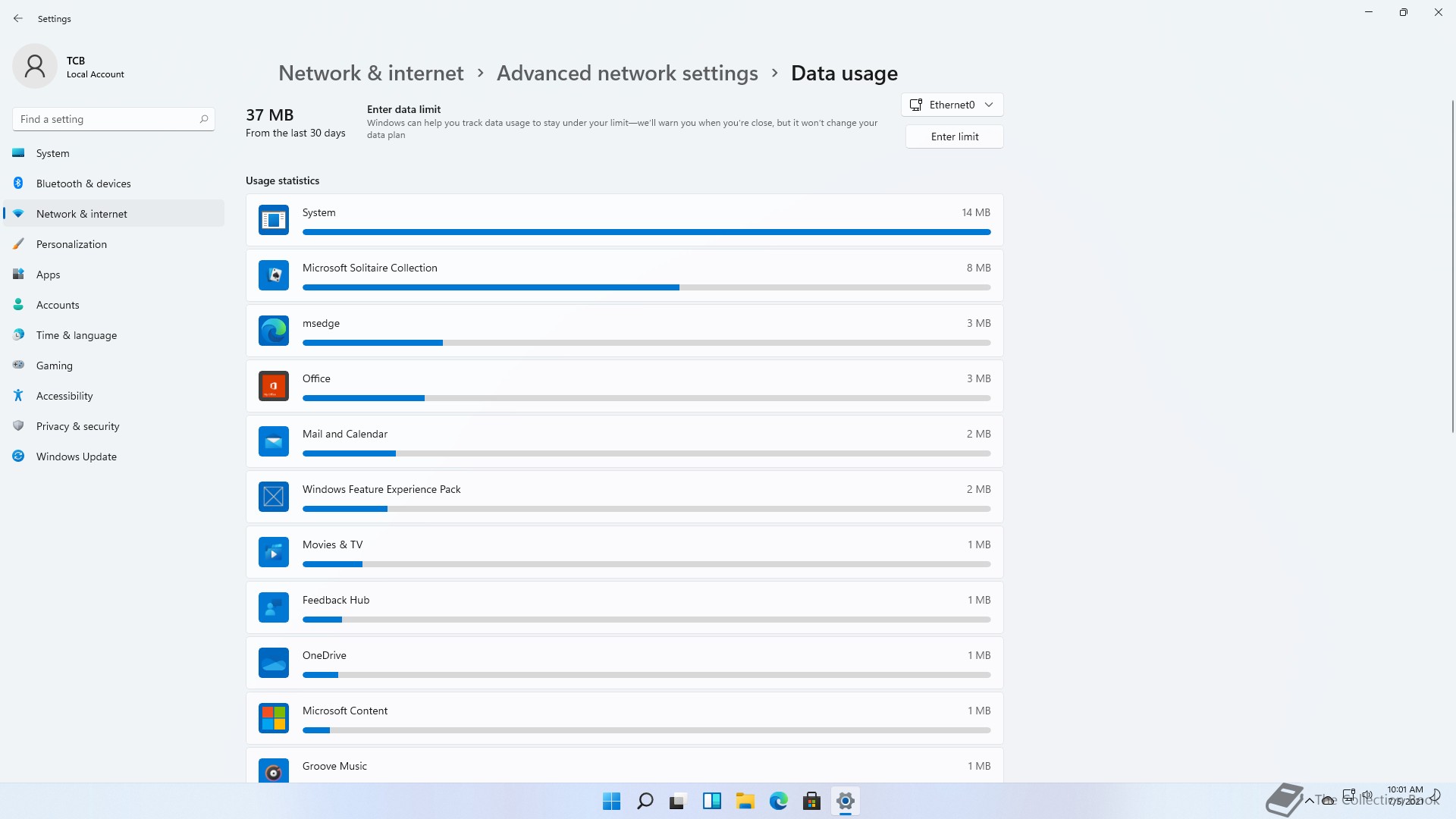The height and width of the screenshot is (819, 1456).
Task: Launch Microsoft Edge from taskbar
Action: click(778, 801)
